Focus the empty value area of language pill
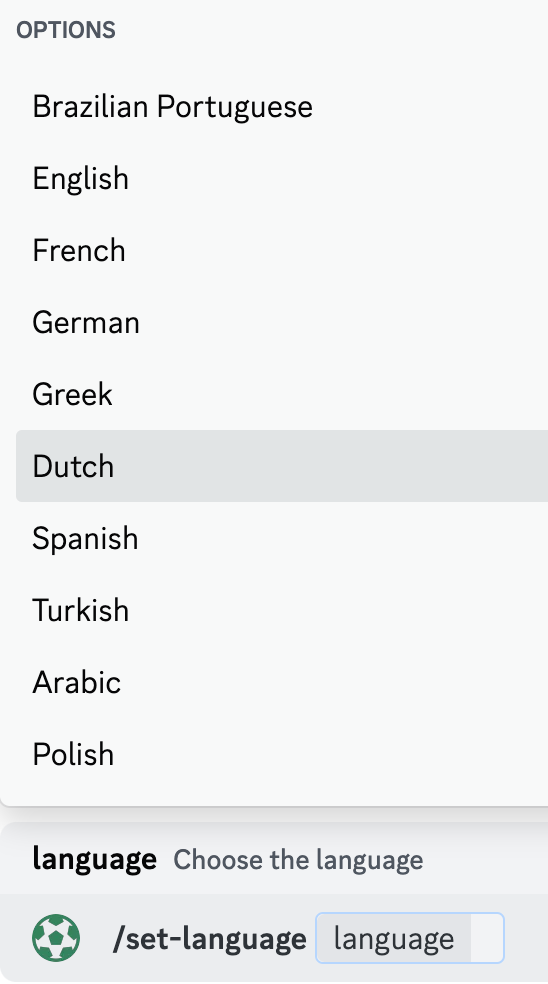 point(486,938)
